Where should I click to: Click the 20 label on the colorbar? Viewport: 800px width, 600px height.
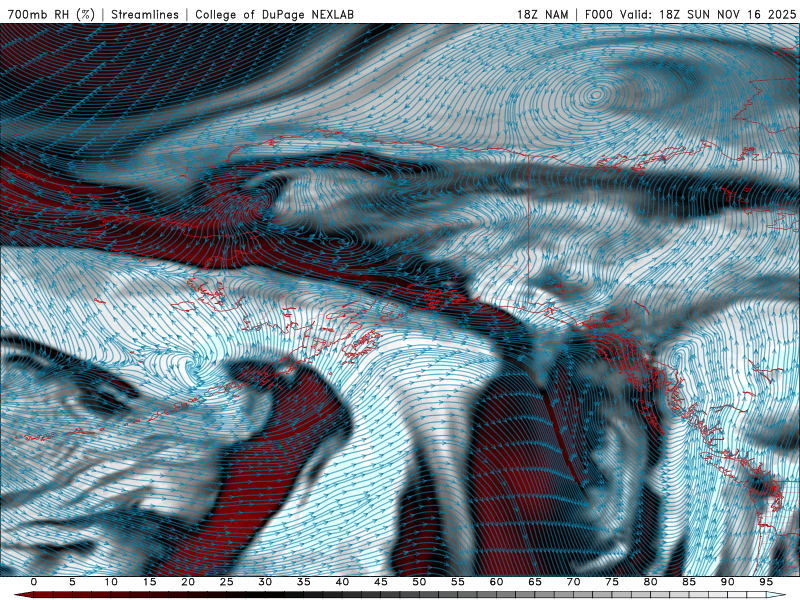pos(188,582)
